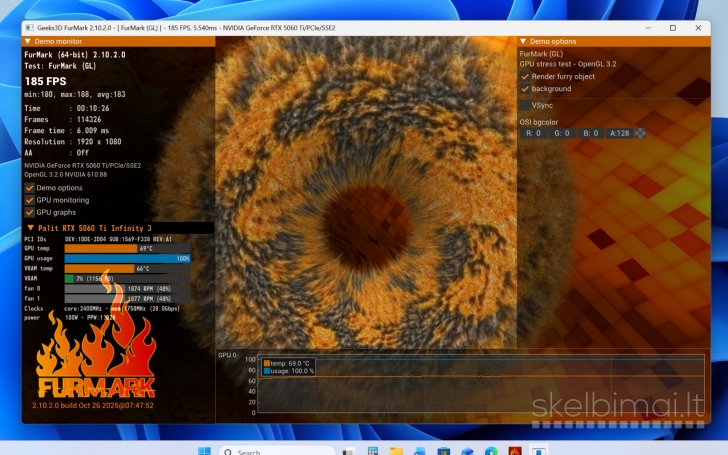The image size is (728, 455).
Task: Click the GPU usage 100% bar
Action: [x=127, y=259]
